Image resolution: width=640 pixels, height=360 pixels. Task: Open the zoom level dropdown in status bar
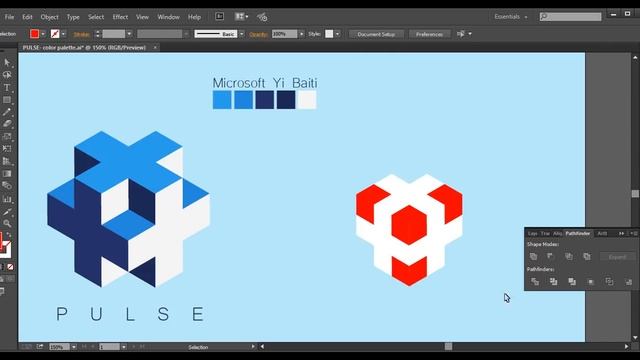coord(74,347)
